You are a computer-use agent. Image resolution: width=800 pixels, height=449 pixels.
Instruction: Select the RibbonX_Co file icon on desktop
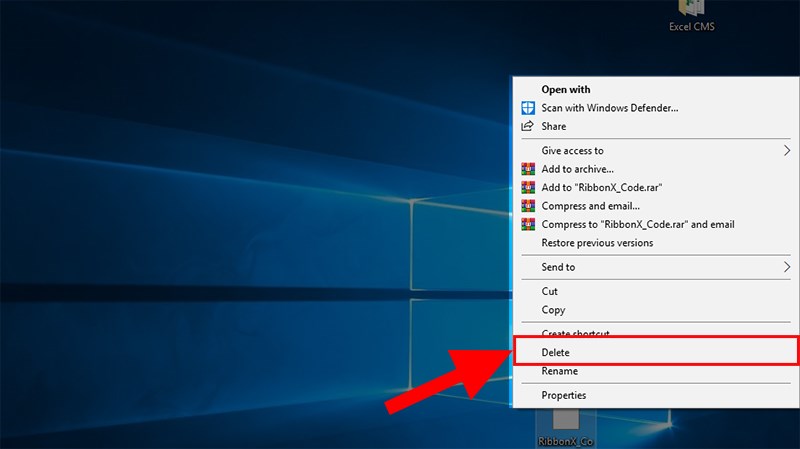click(x=565, y=429)
